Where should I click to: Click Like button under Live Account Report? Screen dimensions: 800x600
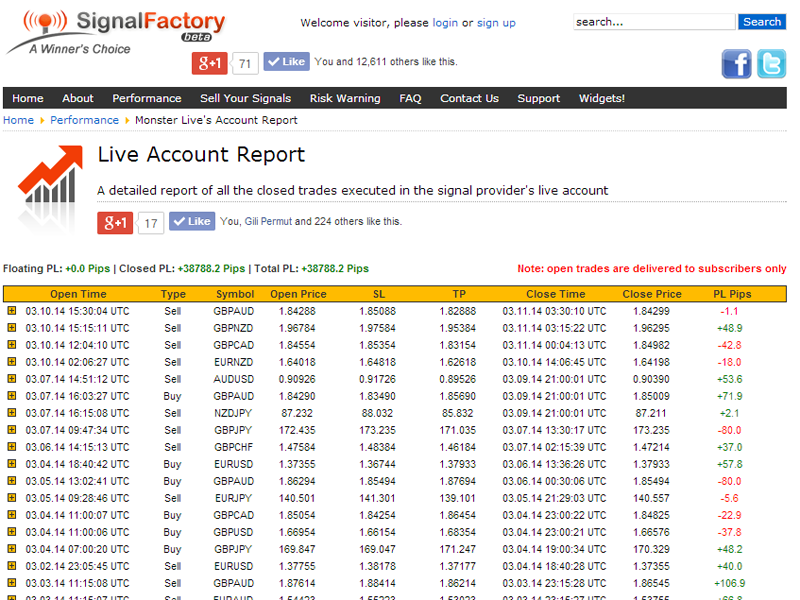(x=192, y=222)
